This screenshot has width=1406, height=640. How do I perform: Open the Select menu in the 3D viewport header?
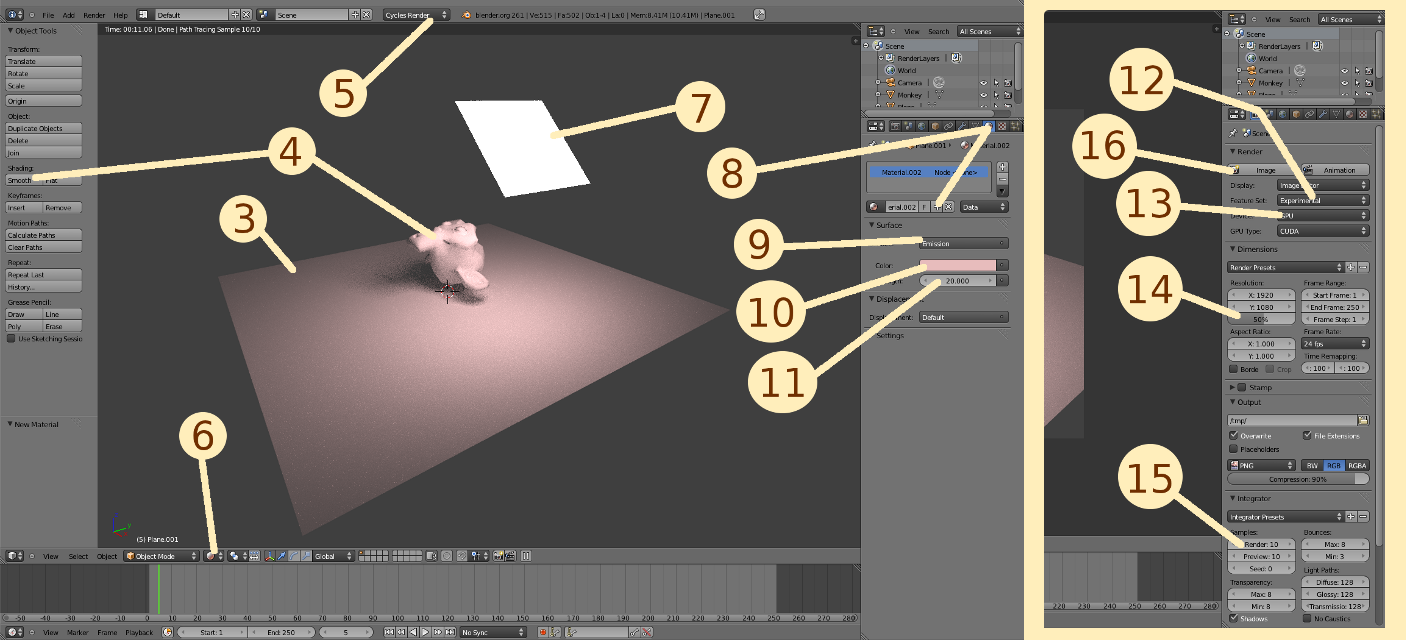coord(78,556)
